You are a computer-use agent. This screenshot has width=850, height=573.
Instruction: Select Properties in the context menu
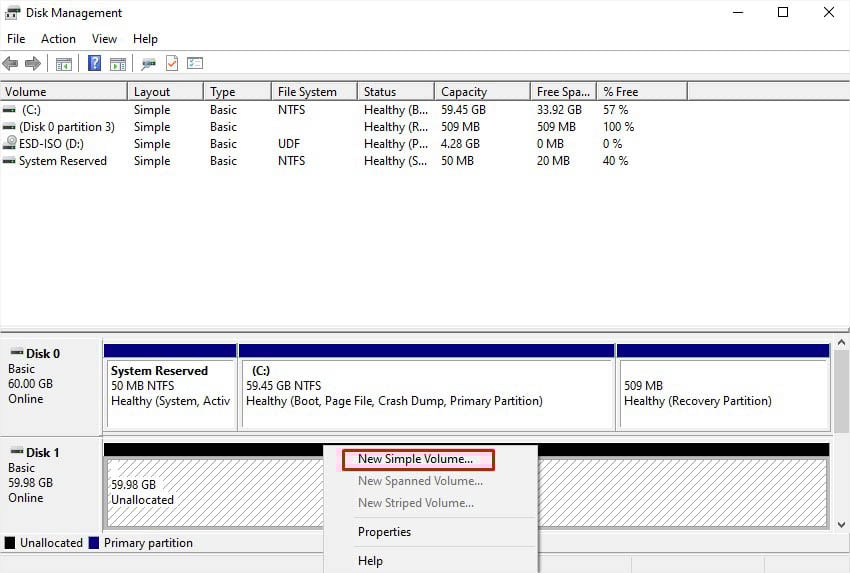(385, 532)
